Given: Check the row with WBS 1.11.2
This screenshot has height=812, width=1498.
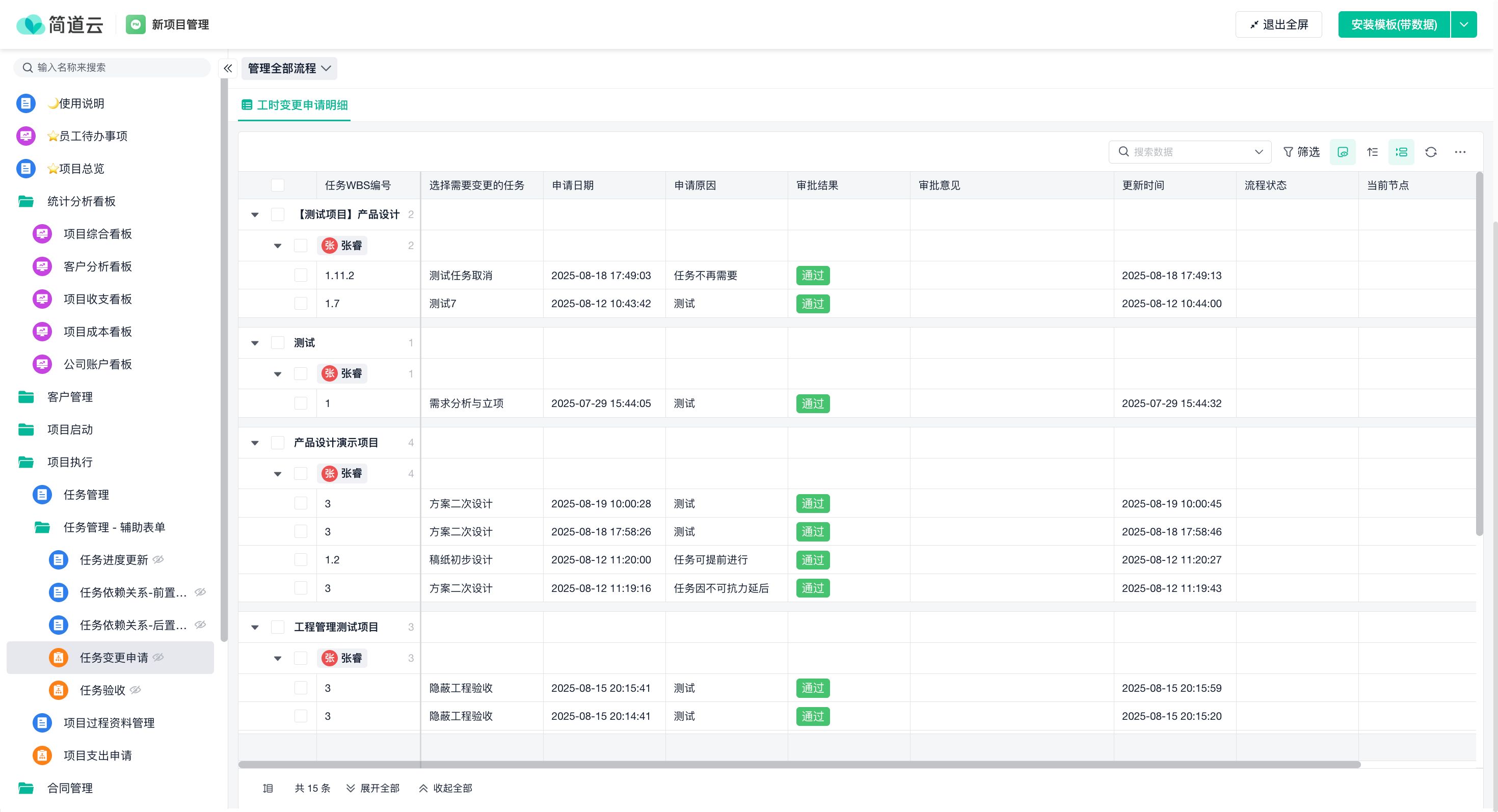Looking at the screenshot, I should [x=301, y=276].
